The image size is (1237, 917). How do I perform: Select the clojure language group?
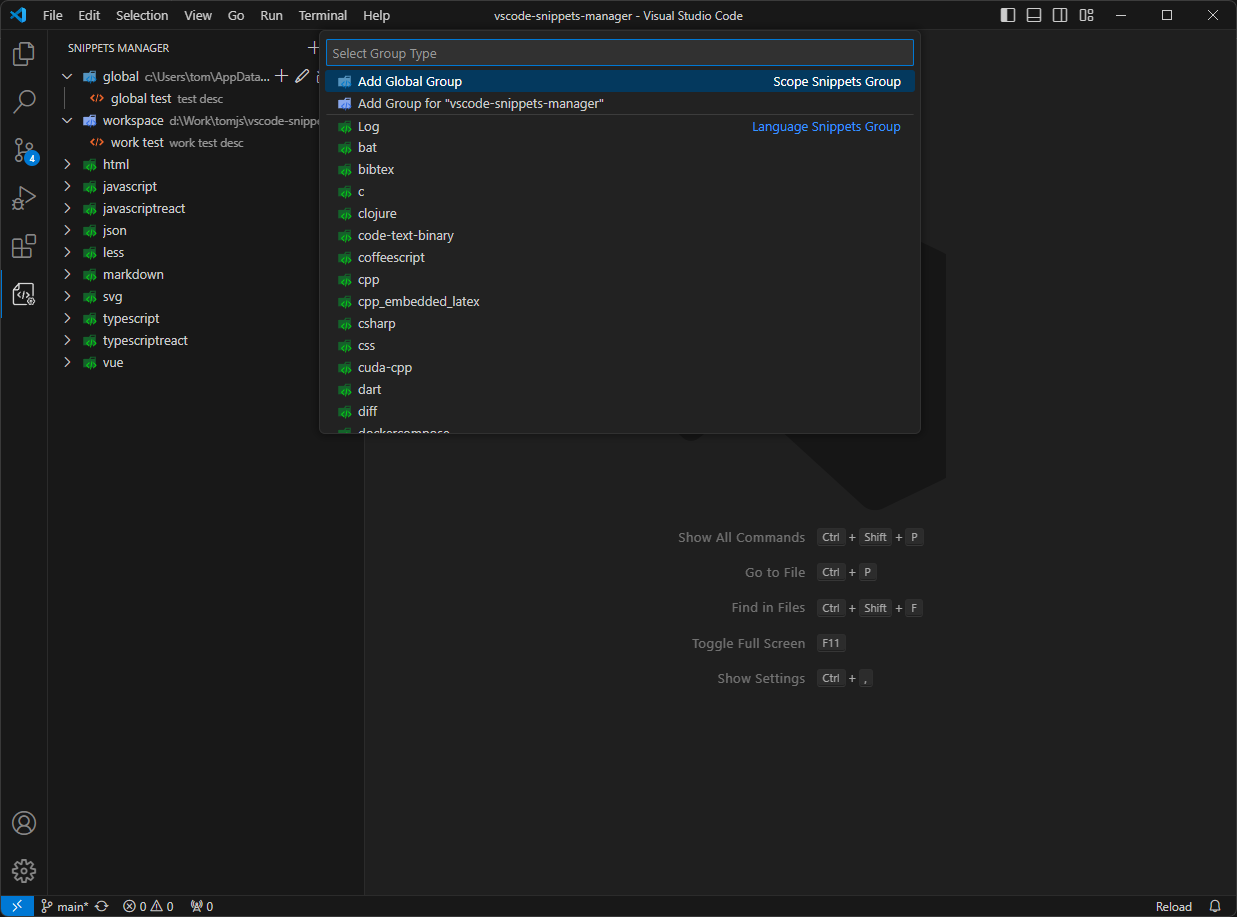[620, 213]
